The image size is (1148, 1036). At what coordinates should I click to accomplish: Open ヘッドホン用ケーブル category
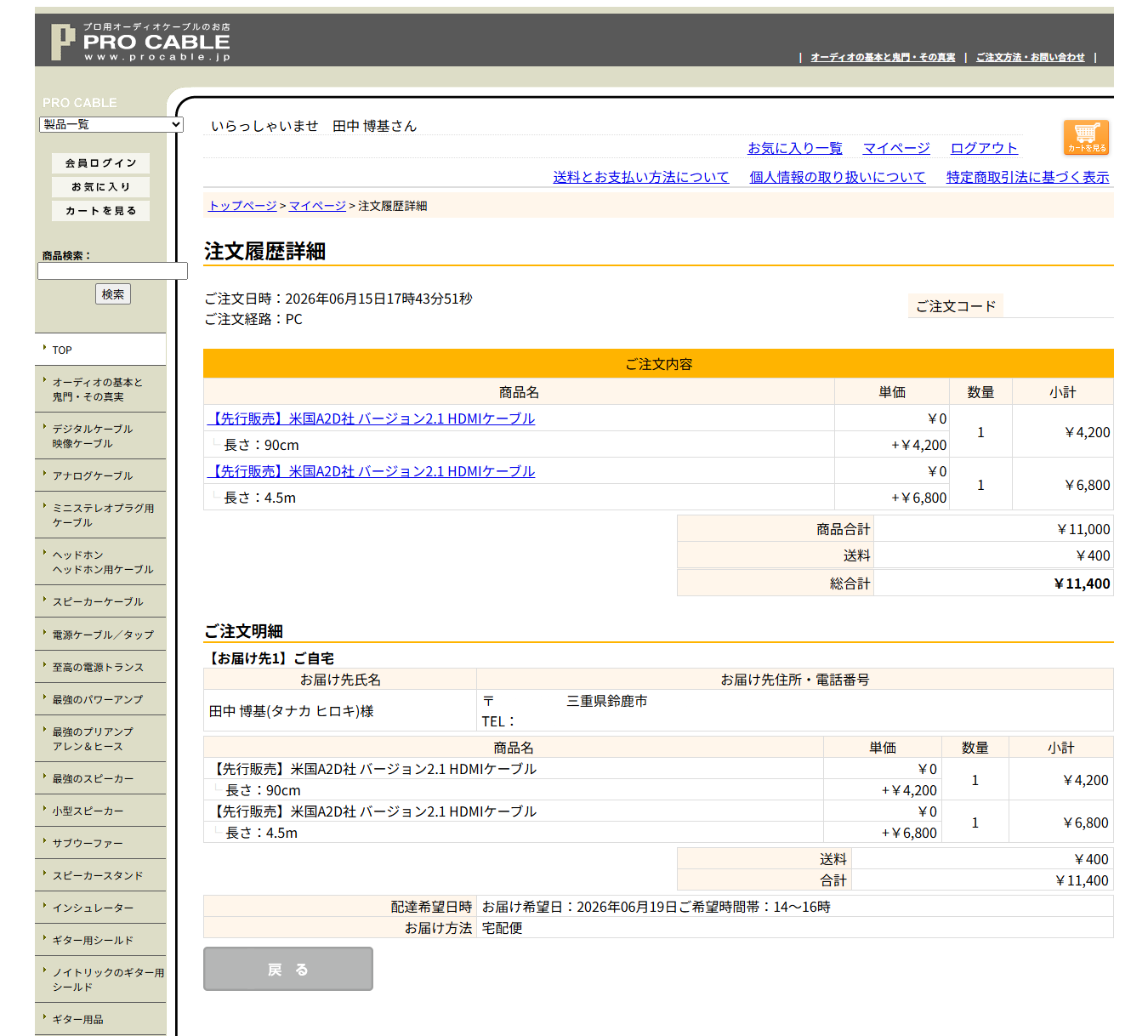pyautogui.click(x=100, y=562)
